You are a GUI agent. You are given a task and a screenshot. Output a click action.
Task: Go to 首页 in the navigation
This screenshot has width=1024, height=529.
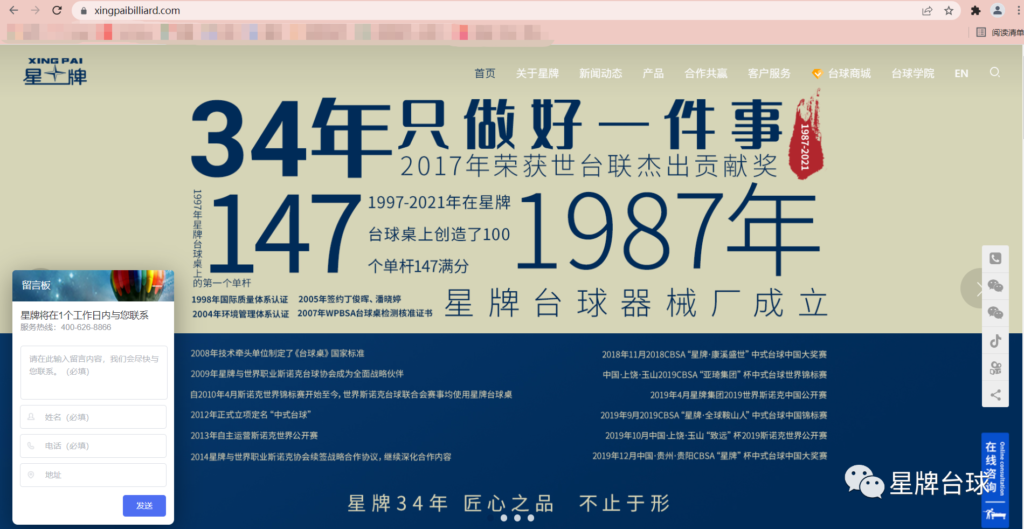[x=485, y=73]
